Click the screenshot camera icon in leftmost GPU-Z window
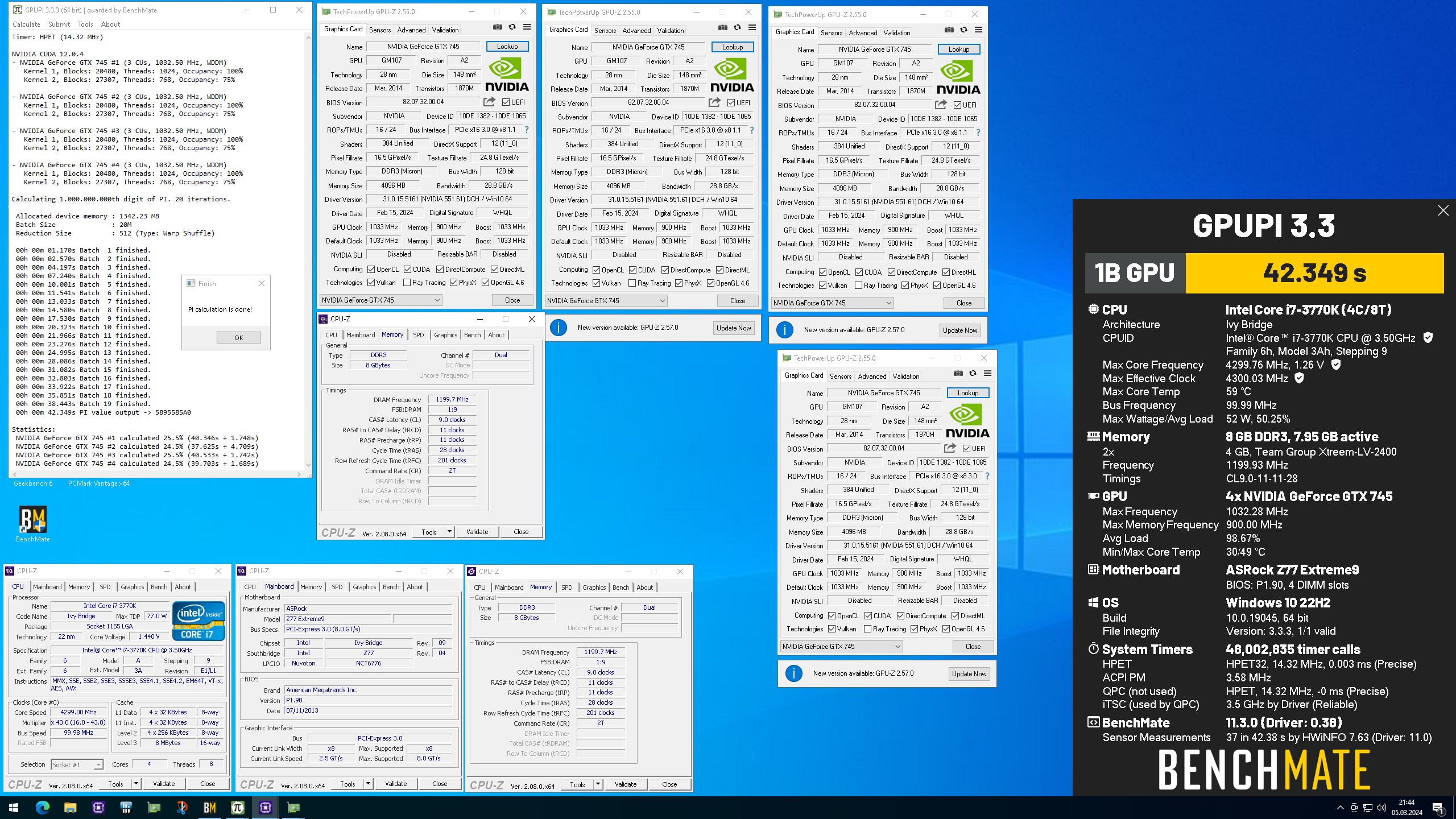 click(x=498, y=27)
